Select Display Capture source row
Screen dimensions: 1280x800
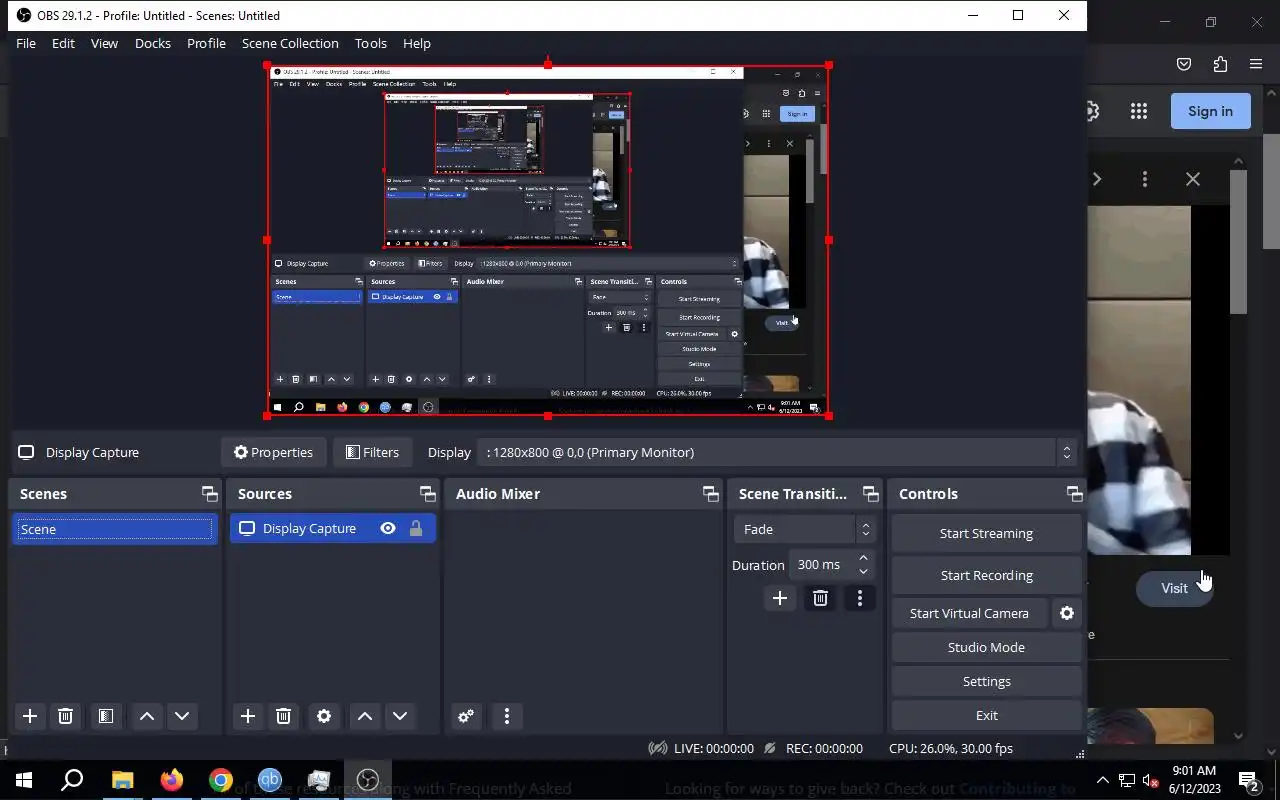333,528
